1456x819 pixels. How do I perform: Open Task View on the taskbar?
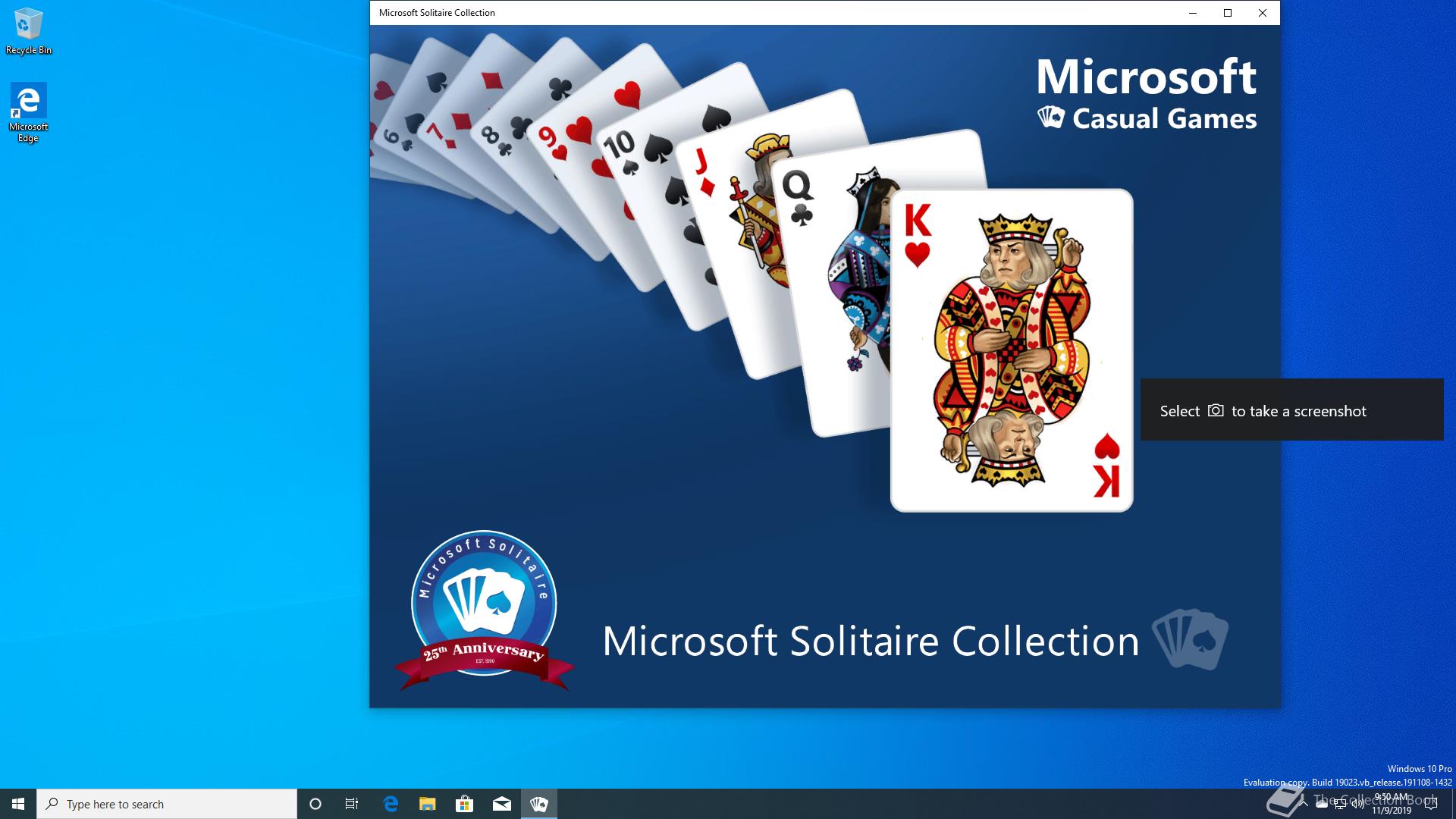coord(352,804)
